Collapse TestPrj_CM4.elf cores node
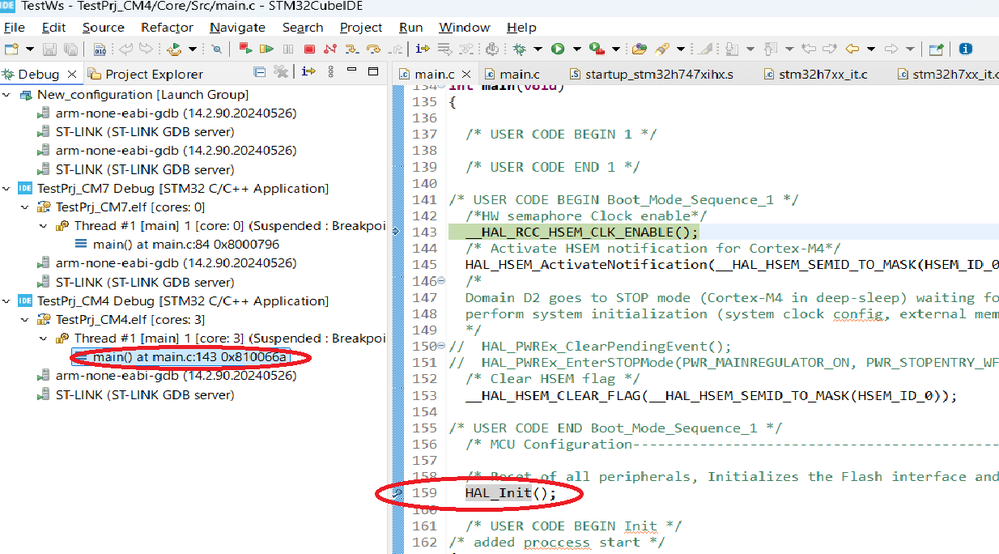This screenshot has height=554, width=999. coord(25,320)
